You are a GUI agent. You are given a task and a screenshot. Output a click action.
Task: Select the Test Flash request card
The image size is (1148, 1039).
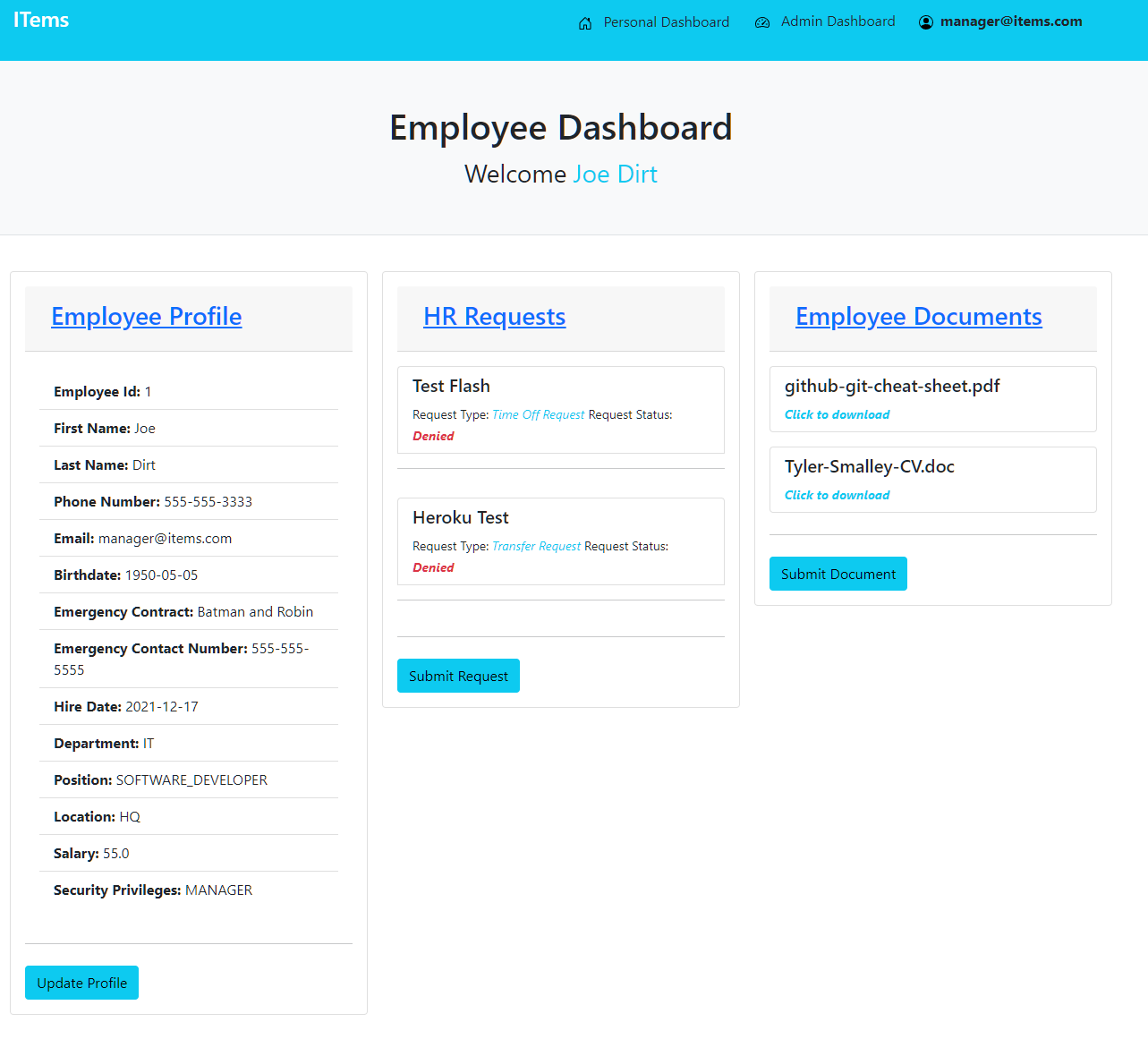(x=560, y=409)
